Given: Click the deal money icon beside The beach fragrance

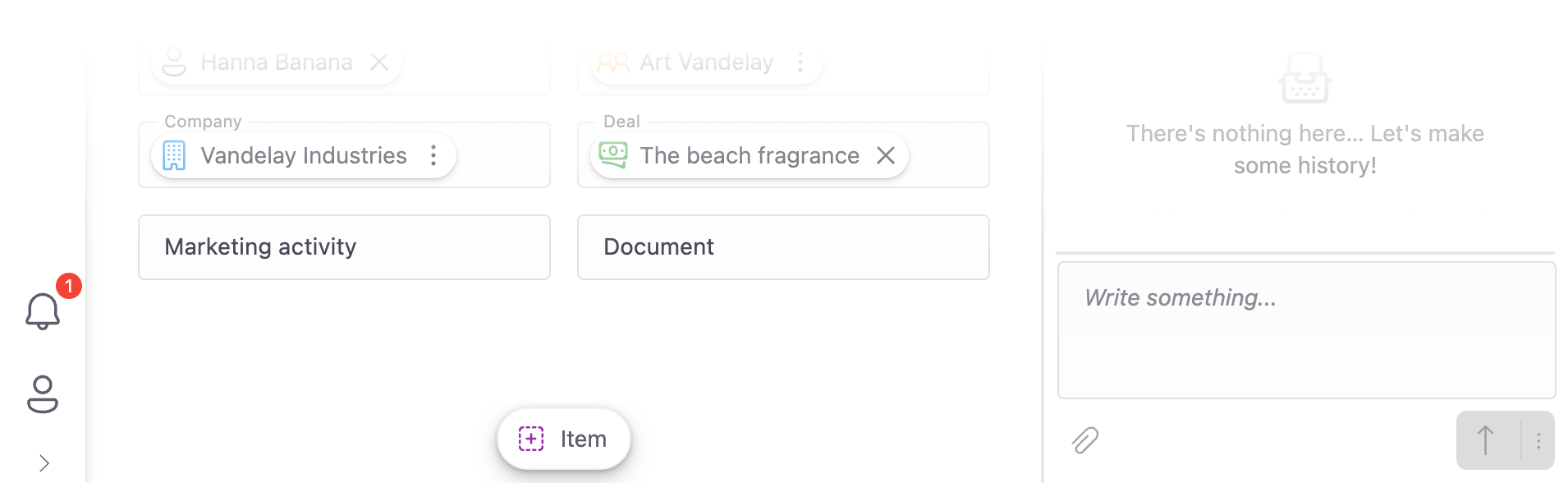Looking at the screenshot, I should pos(613,154).
